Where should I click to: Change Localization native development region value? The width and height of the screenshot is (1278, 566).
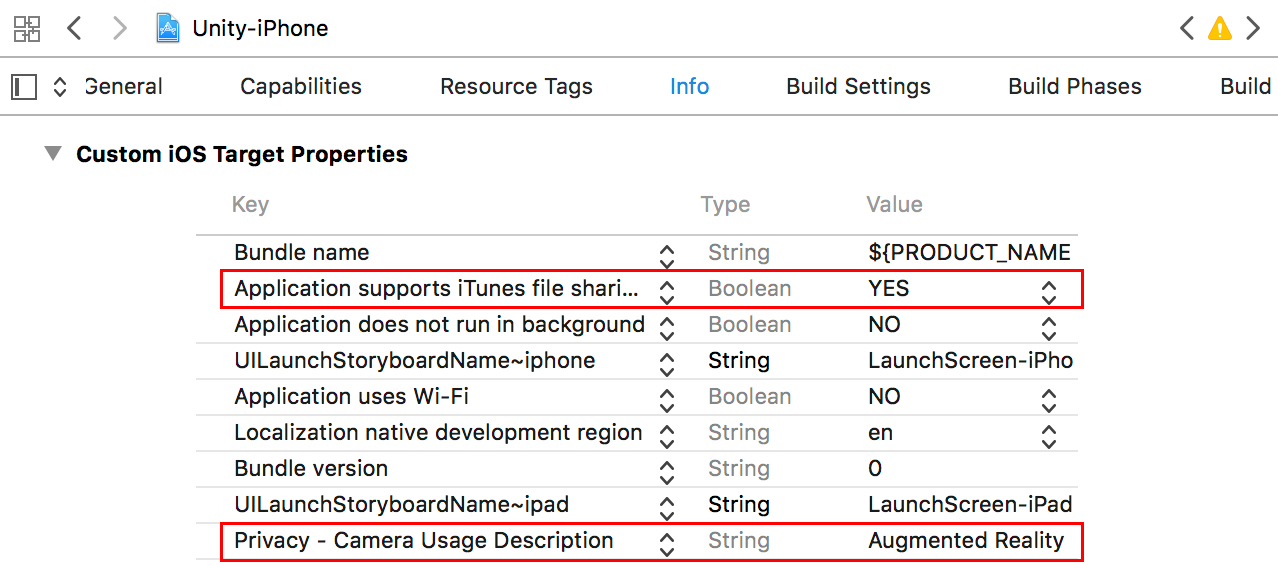1048,434
